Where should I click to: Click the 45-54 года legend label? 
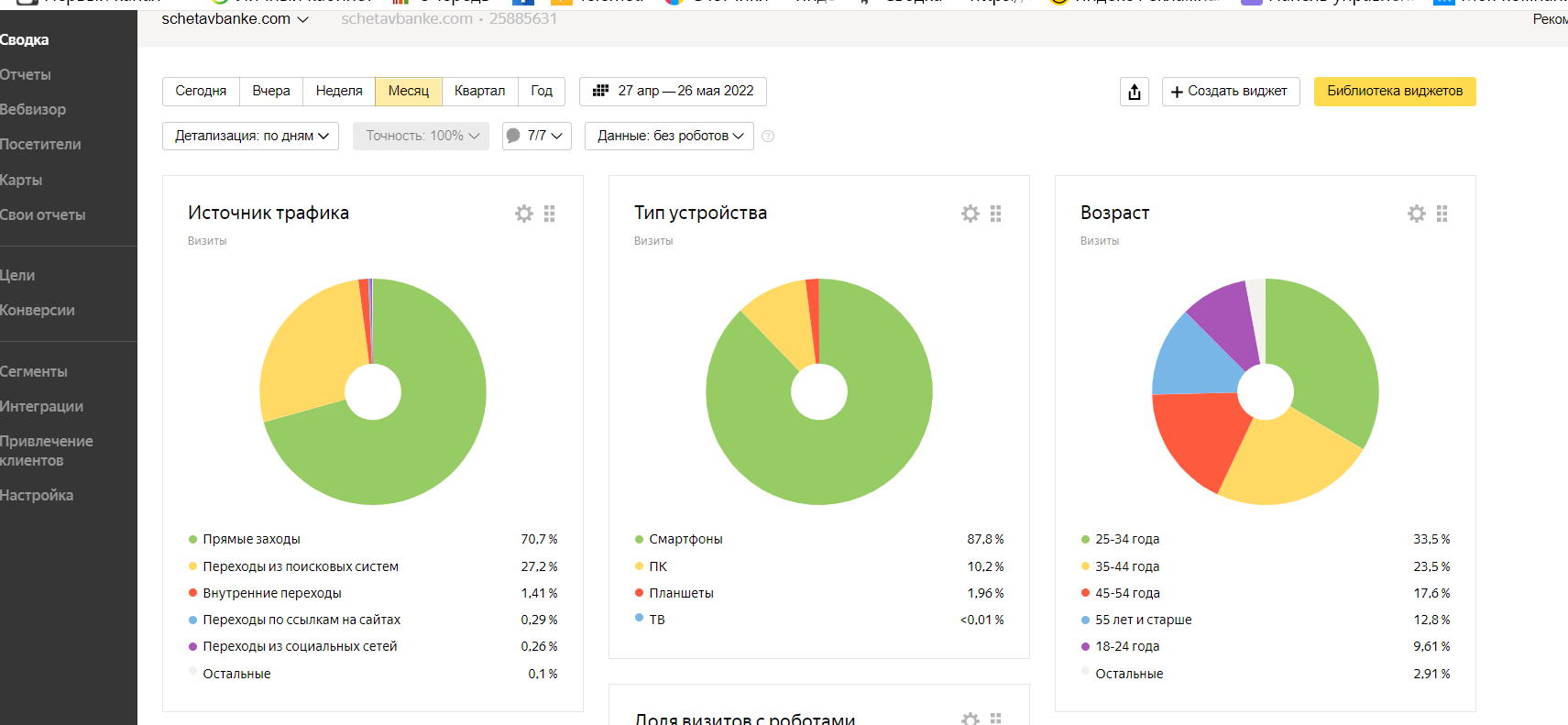[1127, 593]
